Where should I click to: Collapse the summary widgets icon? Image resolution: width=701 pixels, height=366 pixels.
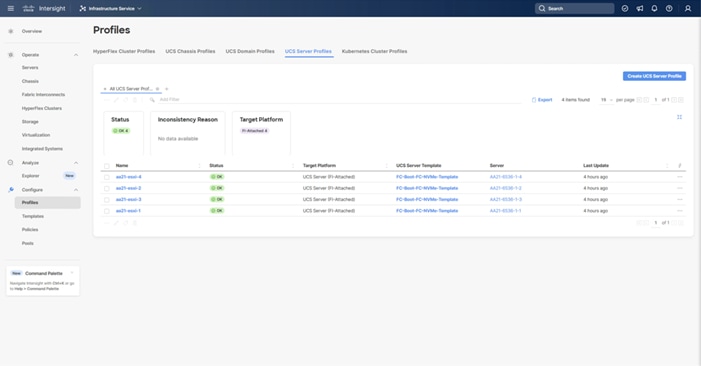(679, 117)
